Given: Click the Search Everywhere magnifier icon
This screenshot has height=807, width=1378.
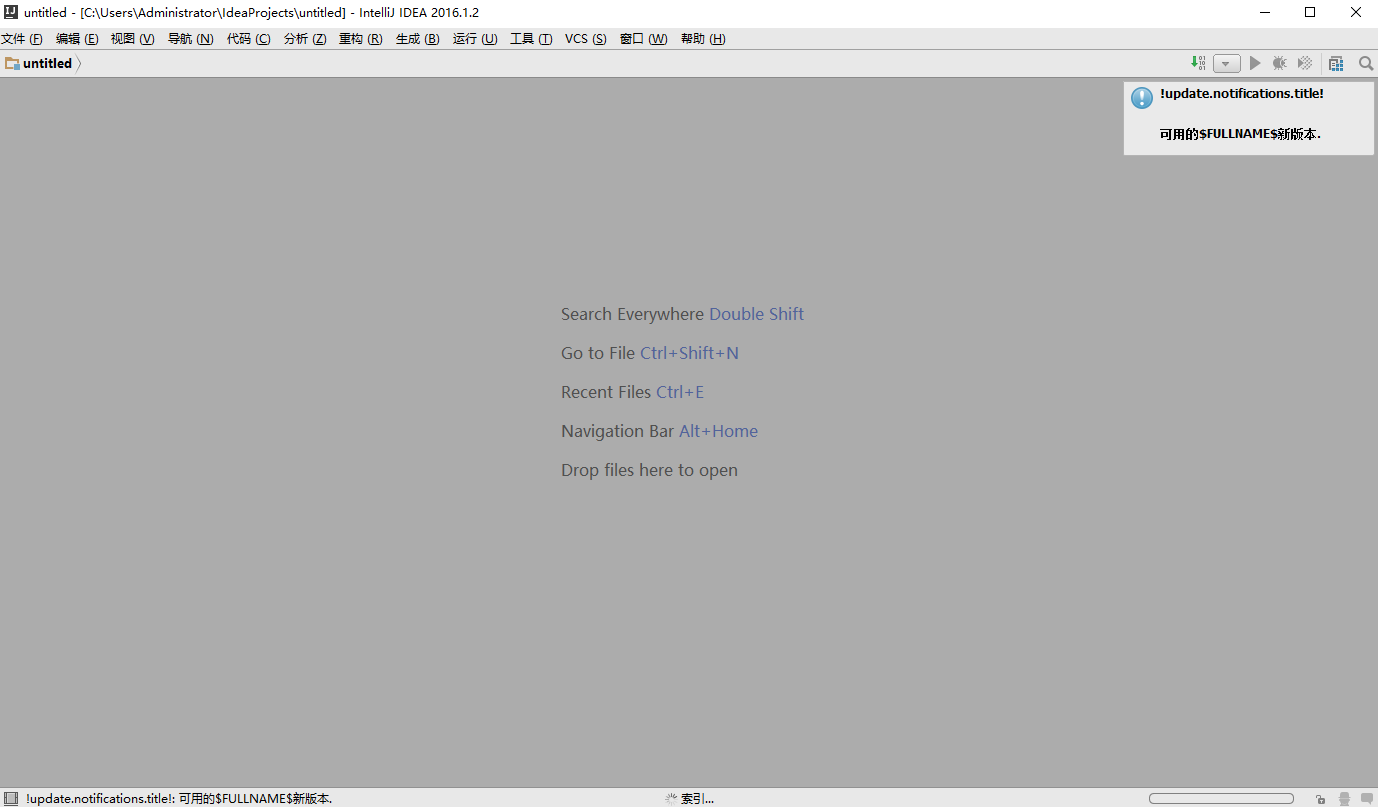Looking at the screenshot, I should (x=1365, y=63).
